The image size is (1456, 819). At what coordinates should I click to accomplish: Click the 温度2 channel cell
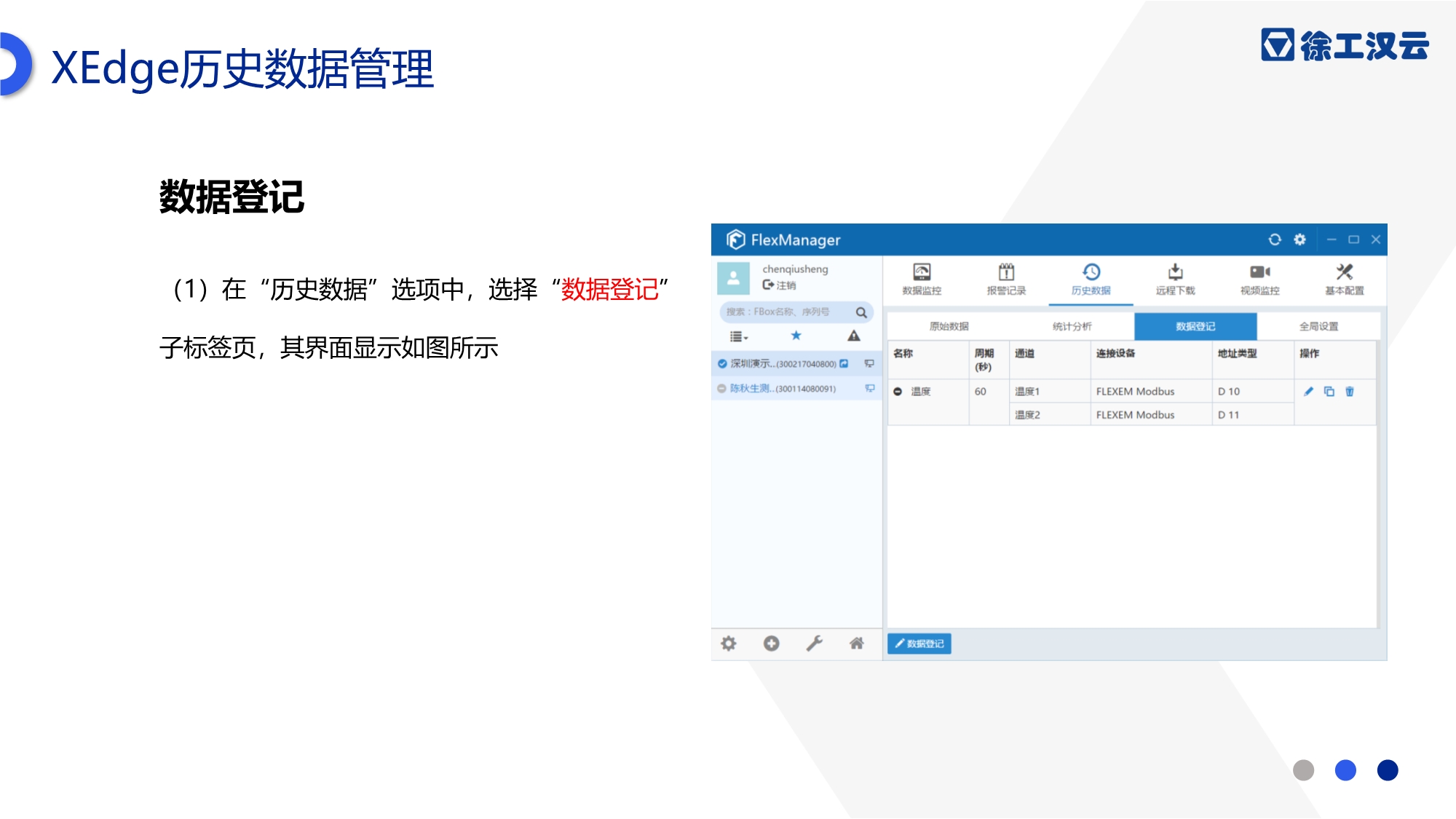click(x=1050, y=415)
